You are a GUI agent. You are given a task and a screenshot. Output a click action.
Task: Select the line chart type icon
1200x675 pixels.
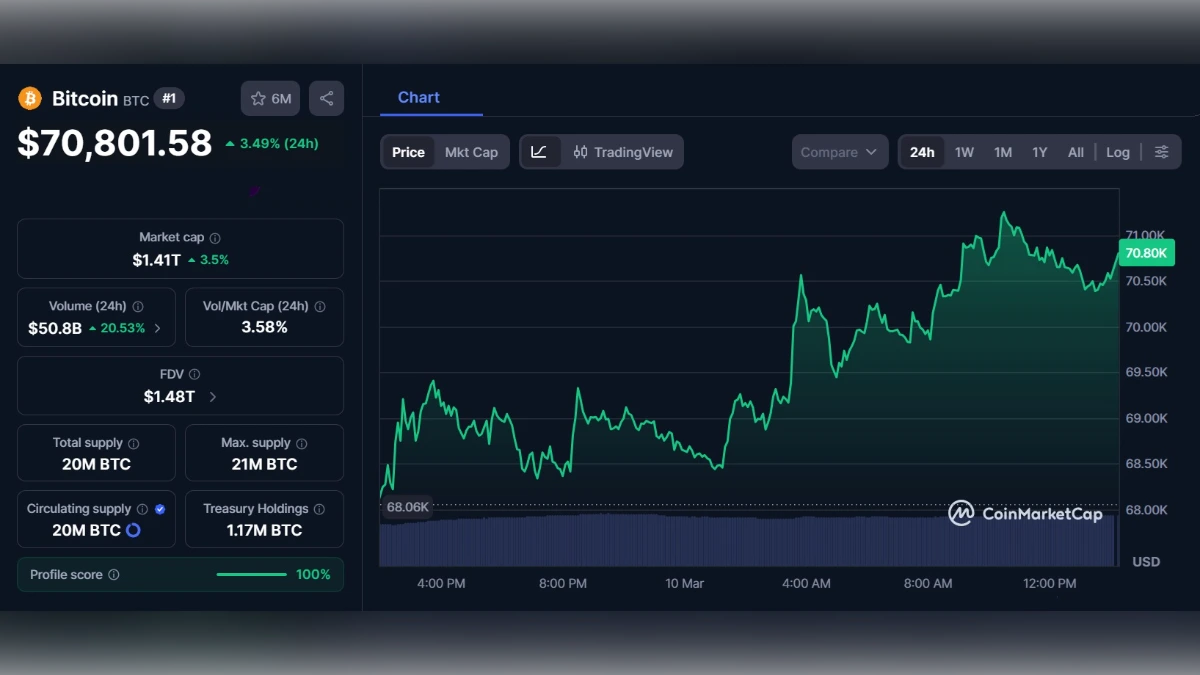[539, 151]
